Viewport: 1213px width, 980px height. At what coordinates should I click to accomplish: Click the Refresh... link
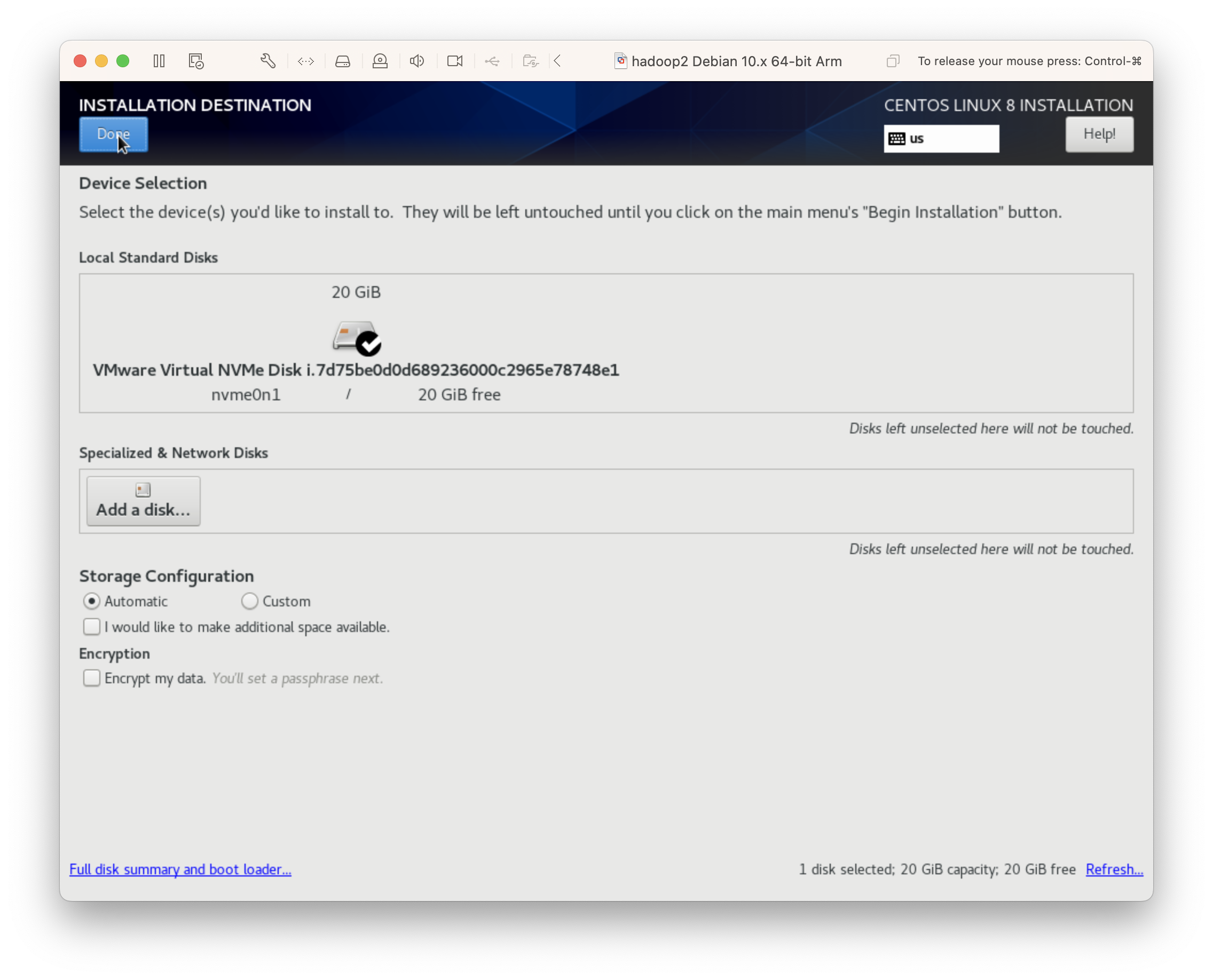coord(1114,870)
